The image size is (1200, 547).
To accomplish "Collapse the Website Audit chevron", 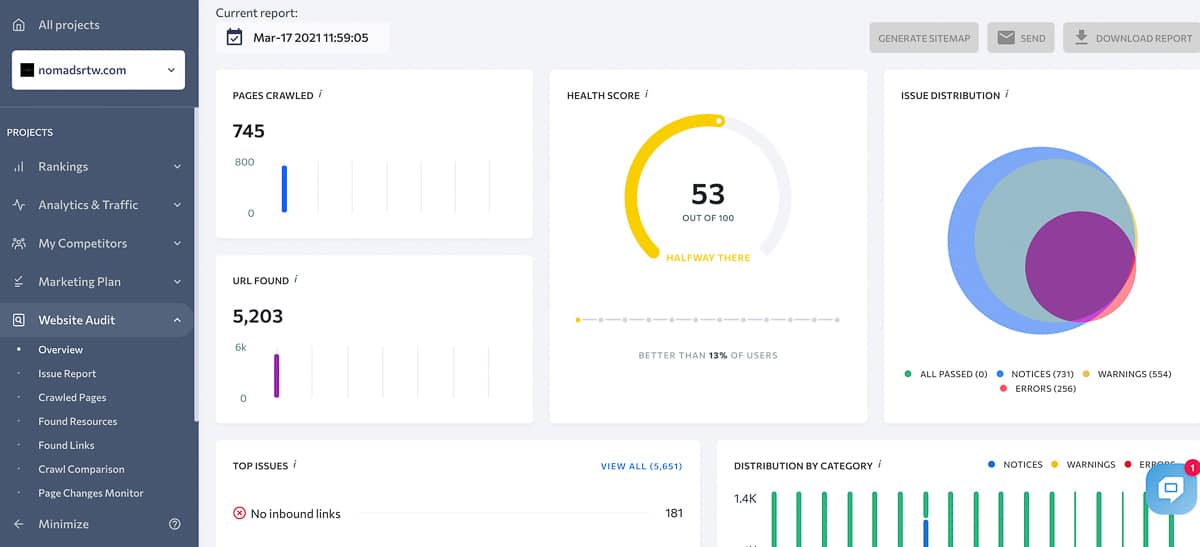I will coord(177,320).
